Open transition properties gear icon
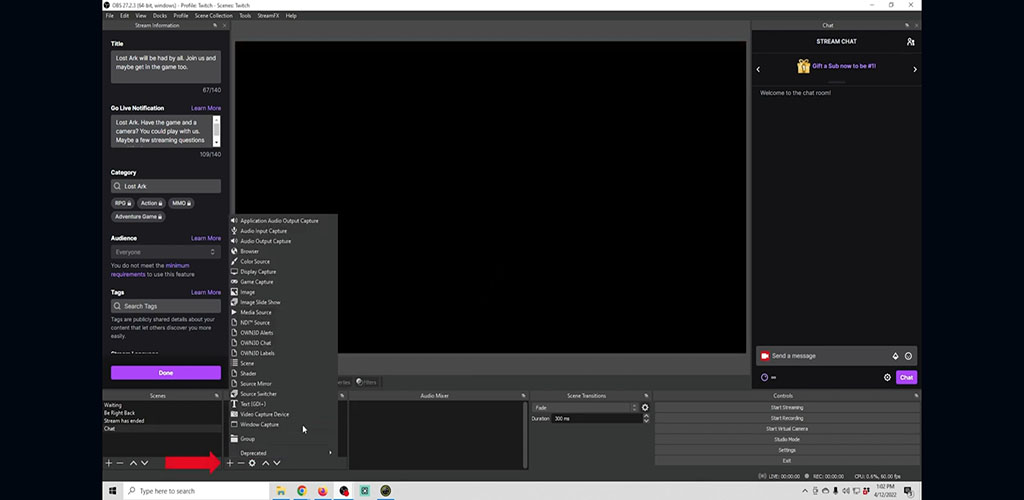This screenshot has width=1024, height=500. tap(645, 407)
